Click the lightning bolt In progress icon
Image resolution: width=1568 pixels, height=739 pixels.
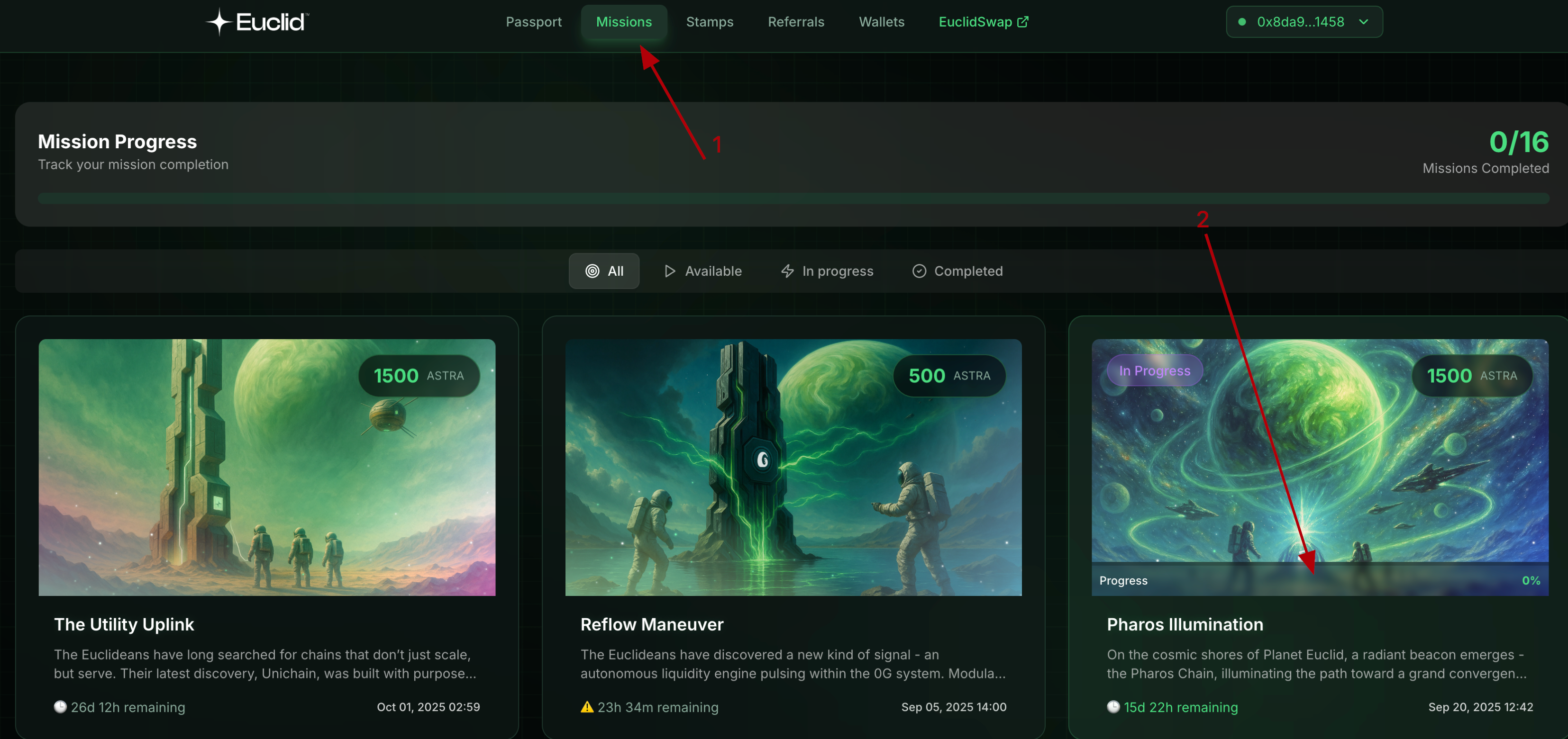click(787, 271)
